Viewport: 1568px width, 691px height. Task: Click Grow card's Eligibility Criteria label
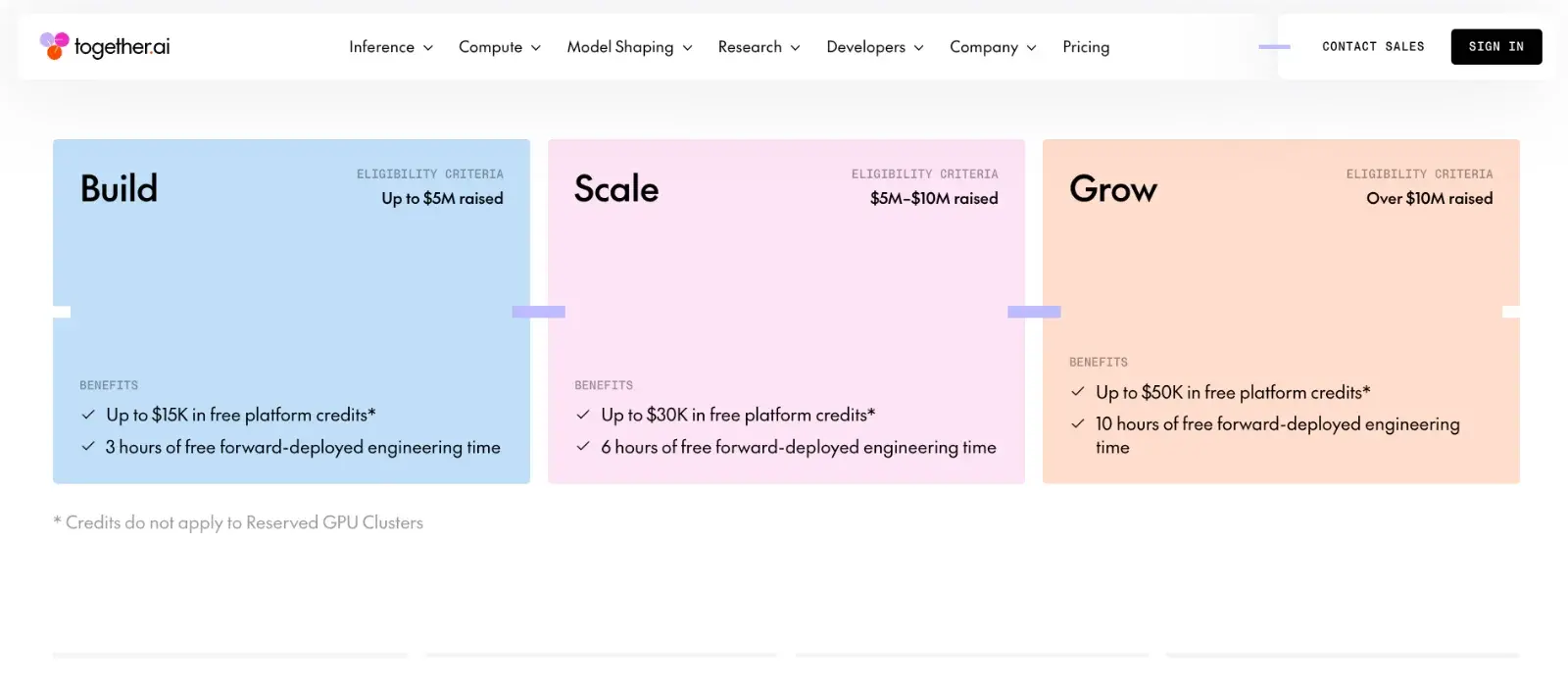[1420, 173]
